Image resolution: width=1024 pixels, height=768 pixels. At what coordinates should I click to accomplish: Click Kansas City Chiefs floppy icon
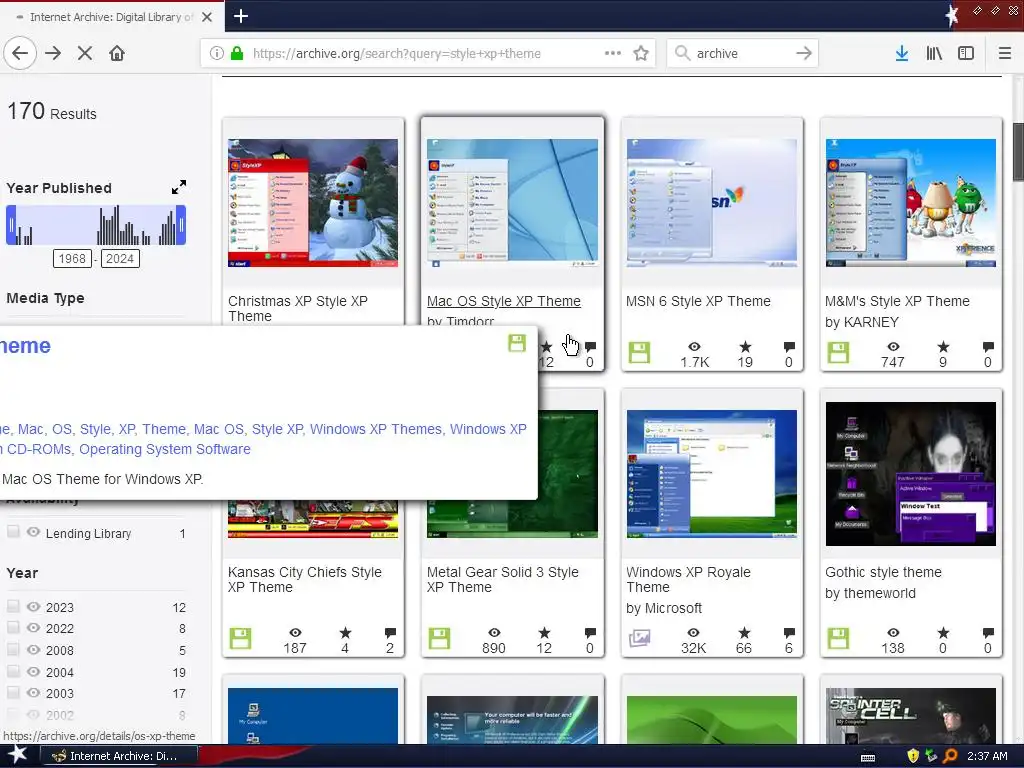(240, 638)
